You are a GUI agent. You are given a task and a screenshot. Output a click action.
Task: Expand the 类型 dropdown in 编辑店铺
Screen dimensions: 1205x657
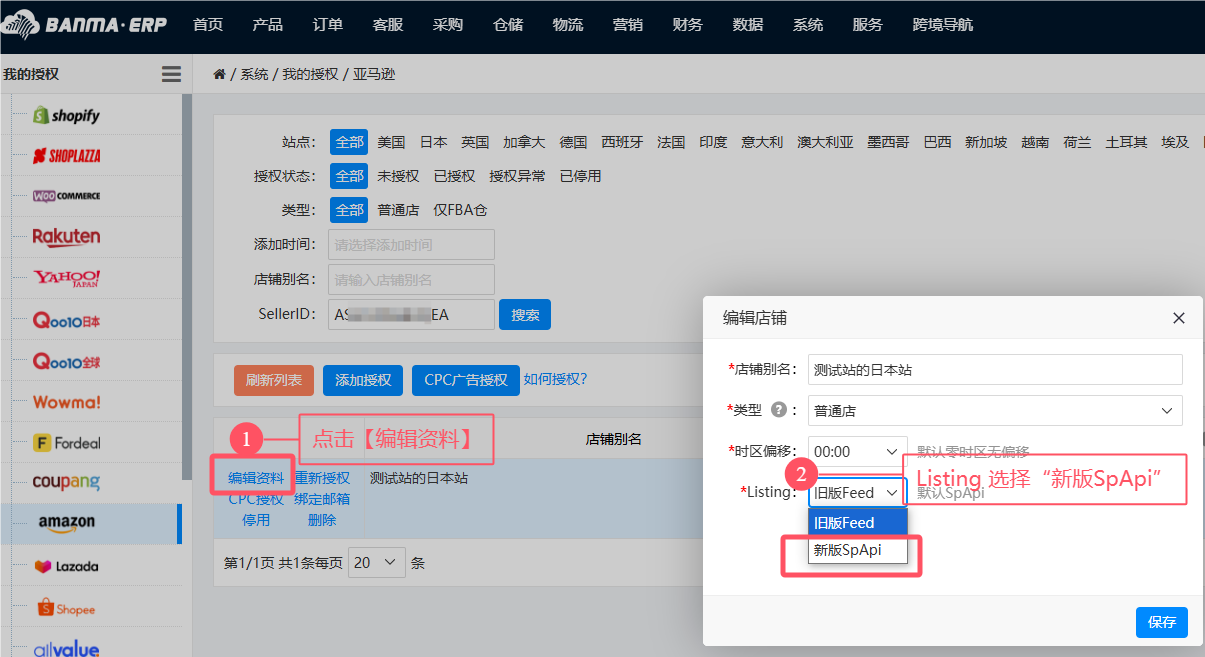(995, 410)
